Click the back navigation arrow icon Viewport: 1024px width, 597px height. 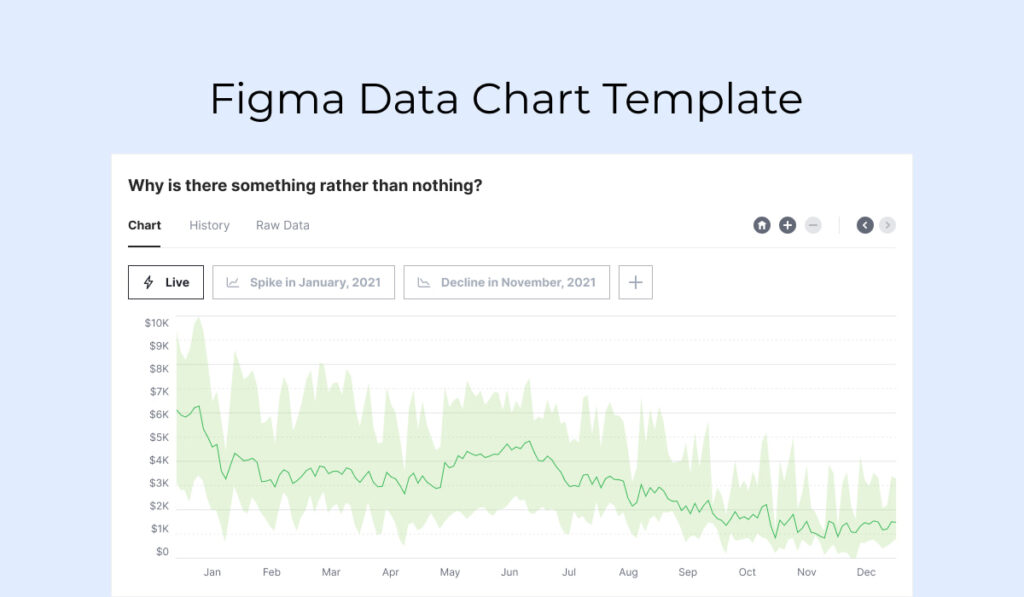click(x=863, y=225)
